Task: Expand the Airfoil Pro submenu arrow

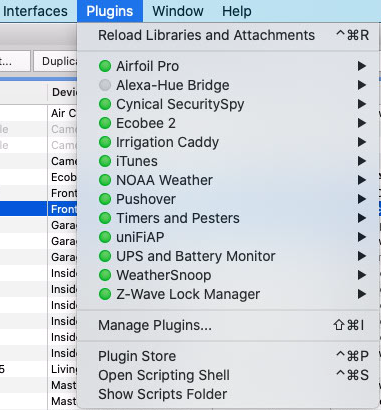Action: coord(362,66)
